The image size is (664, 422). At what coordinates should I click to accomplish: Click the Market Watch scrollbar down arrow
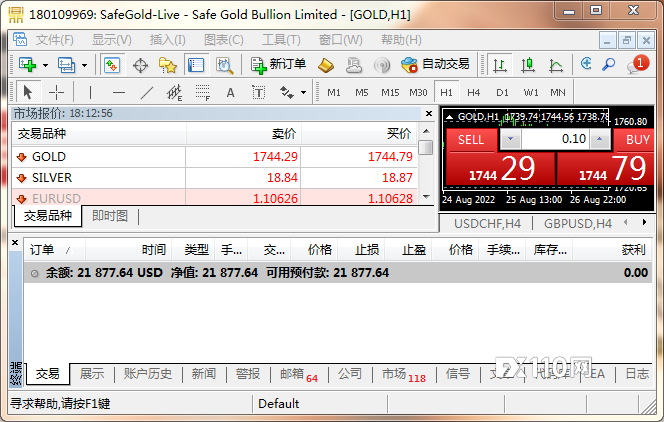tap(426, 197)
